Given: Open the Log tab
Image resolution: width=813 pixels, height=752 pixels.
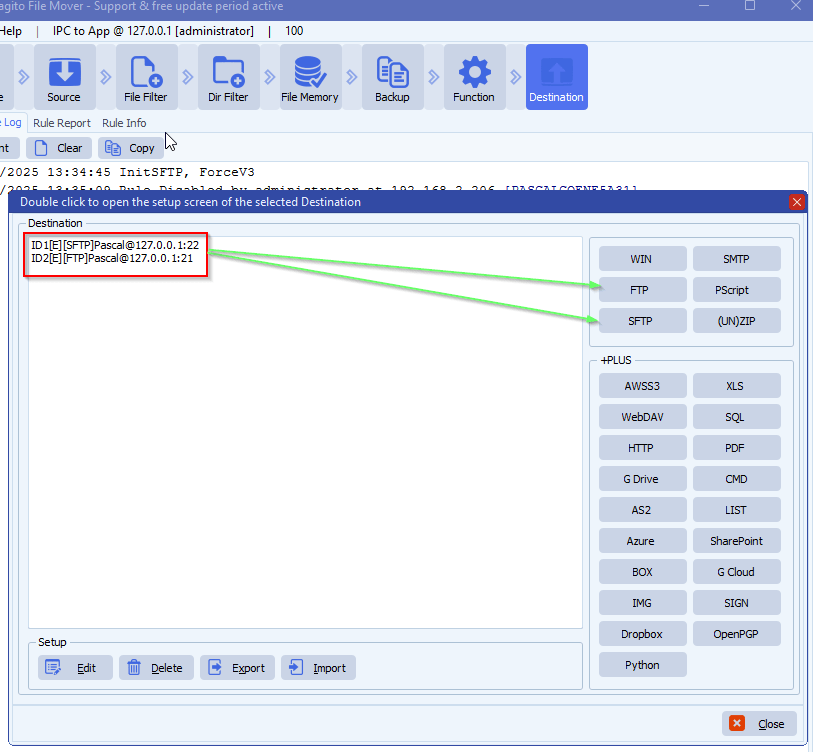Looking at the screenshot, I should coord(11,122).
